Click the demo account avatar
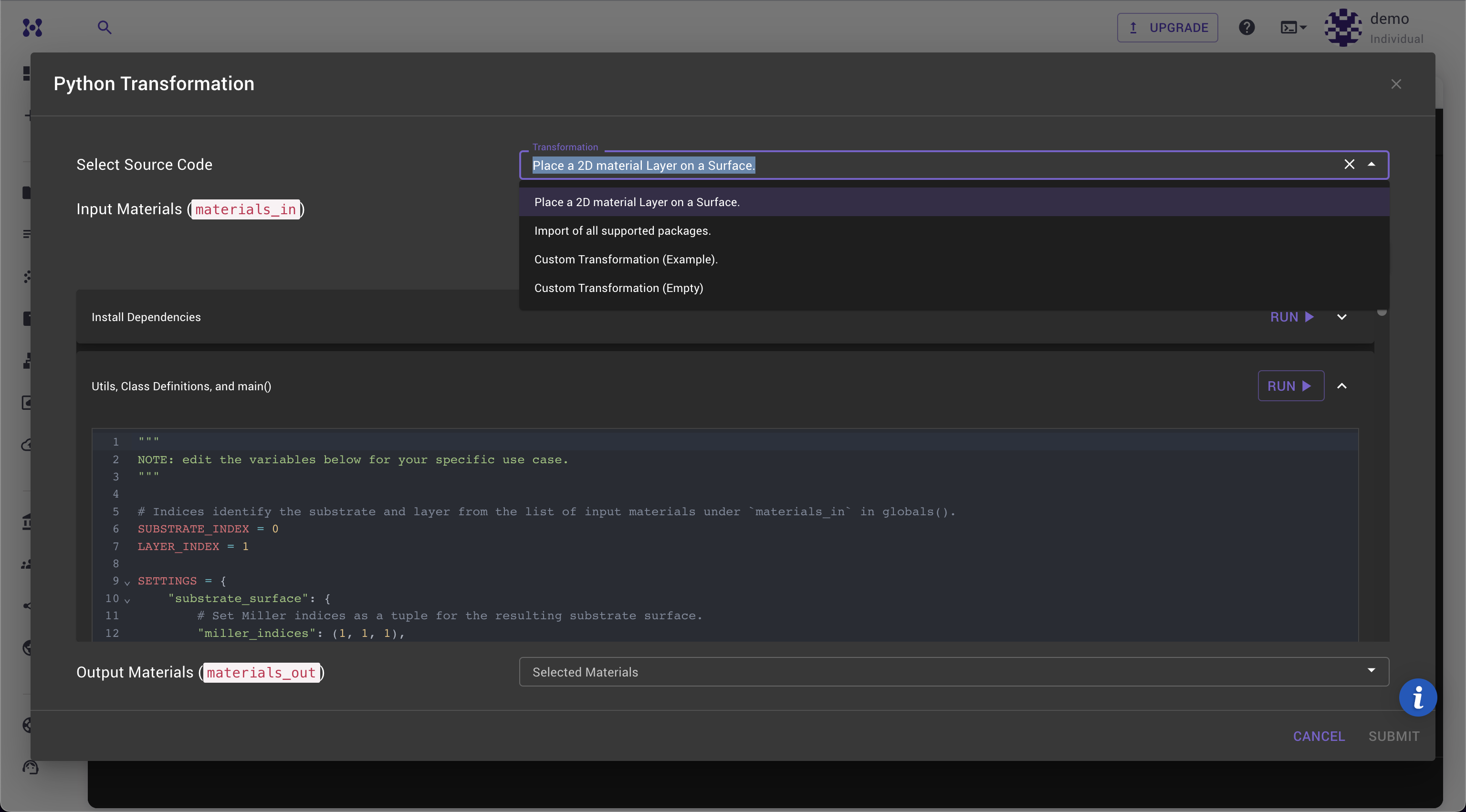The image size is (1466, 812). [1342, 27]
